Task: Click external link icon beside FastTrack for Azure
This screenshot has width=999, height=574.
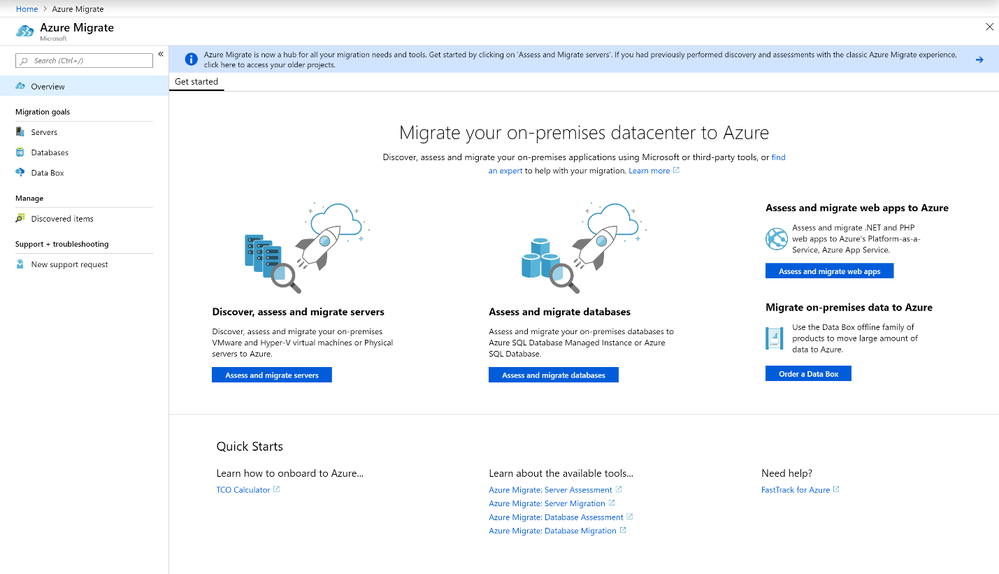Action: 837,489
